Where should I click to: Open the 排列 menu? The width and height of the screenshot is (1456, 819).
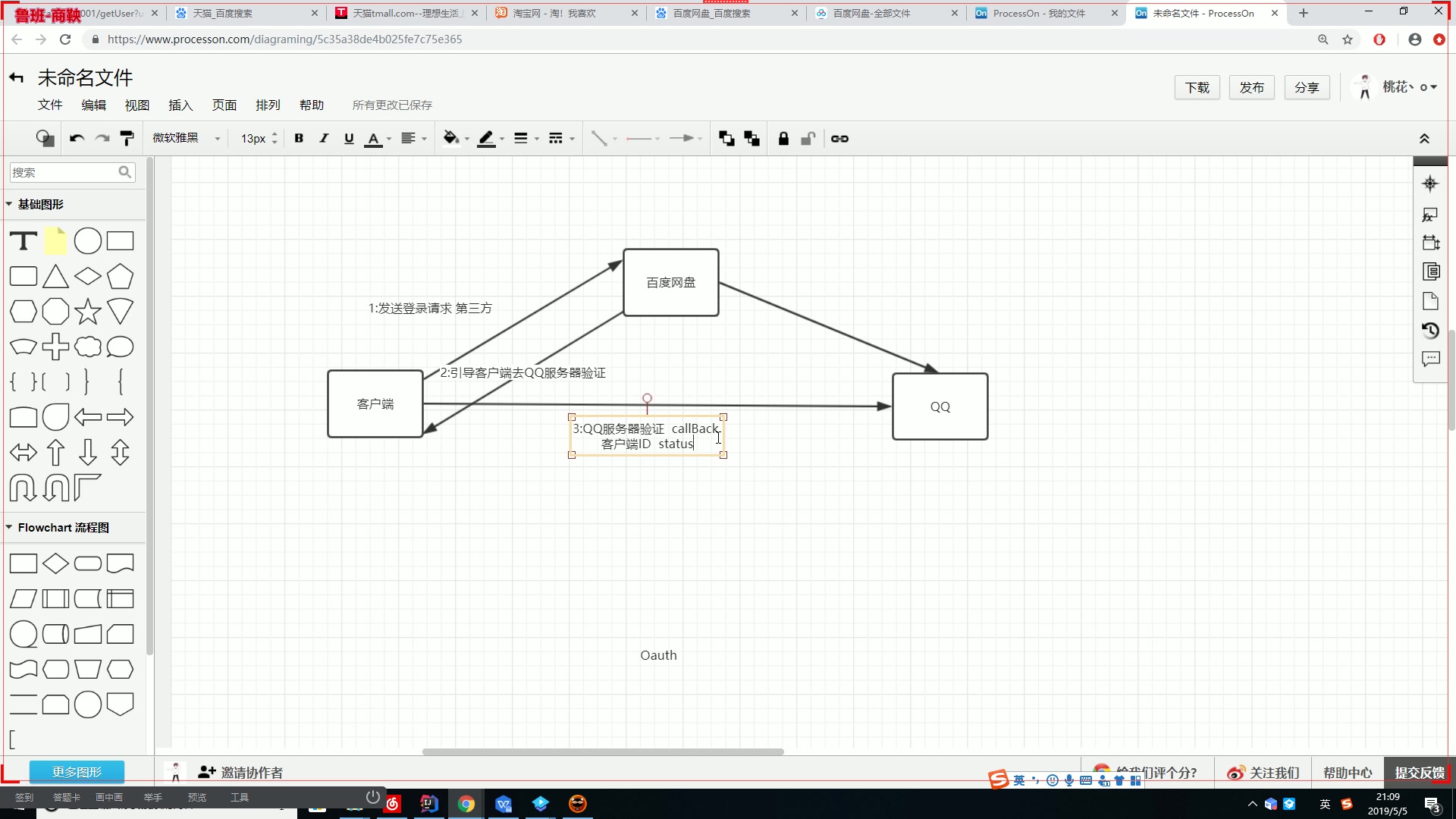(x=268, y=105)
